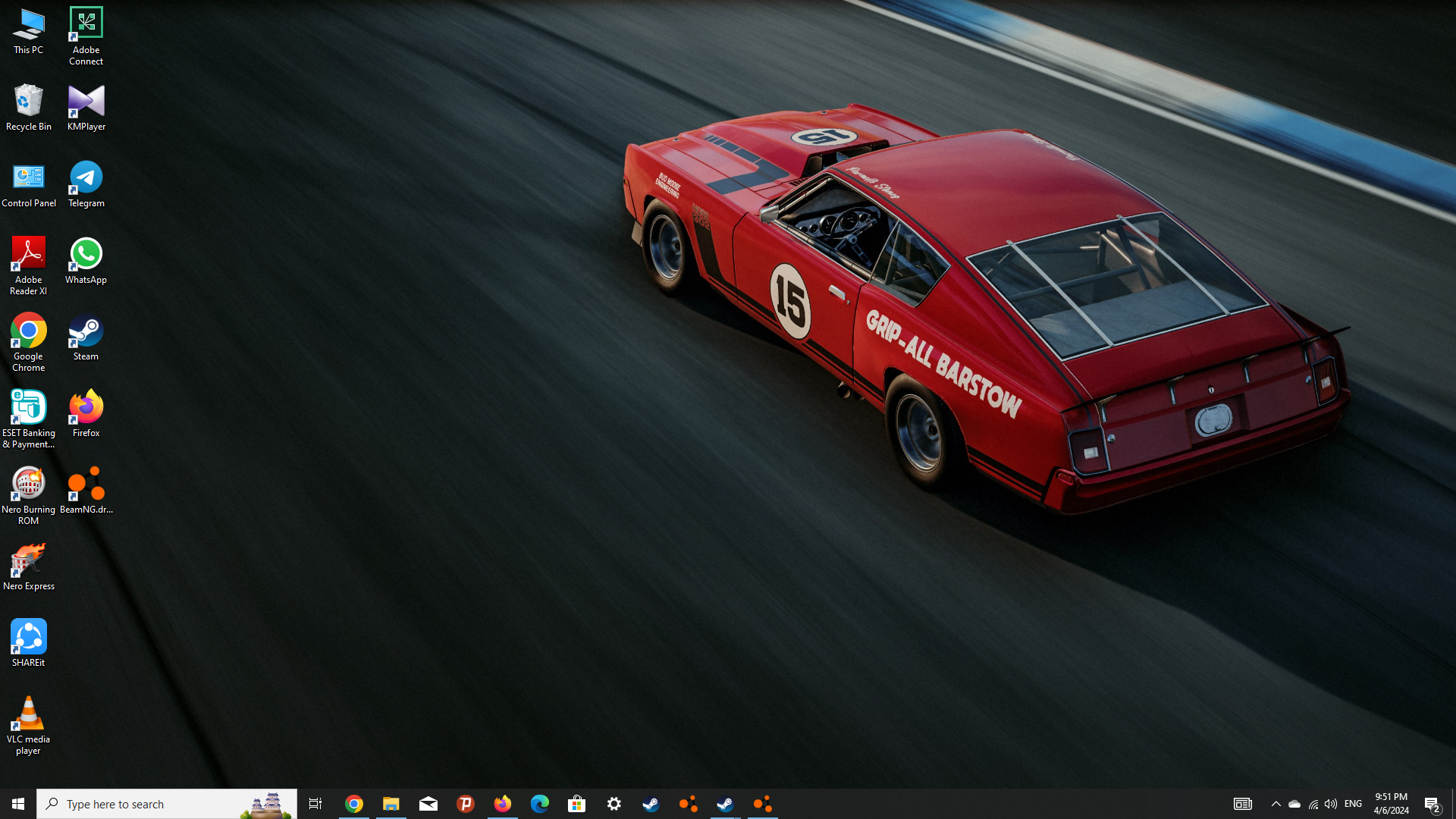Image resolution: width=1456 pixels, height=819 pixels.
Task: Select the BeamNG.drive desktop shortcut
Action: 86,491
